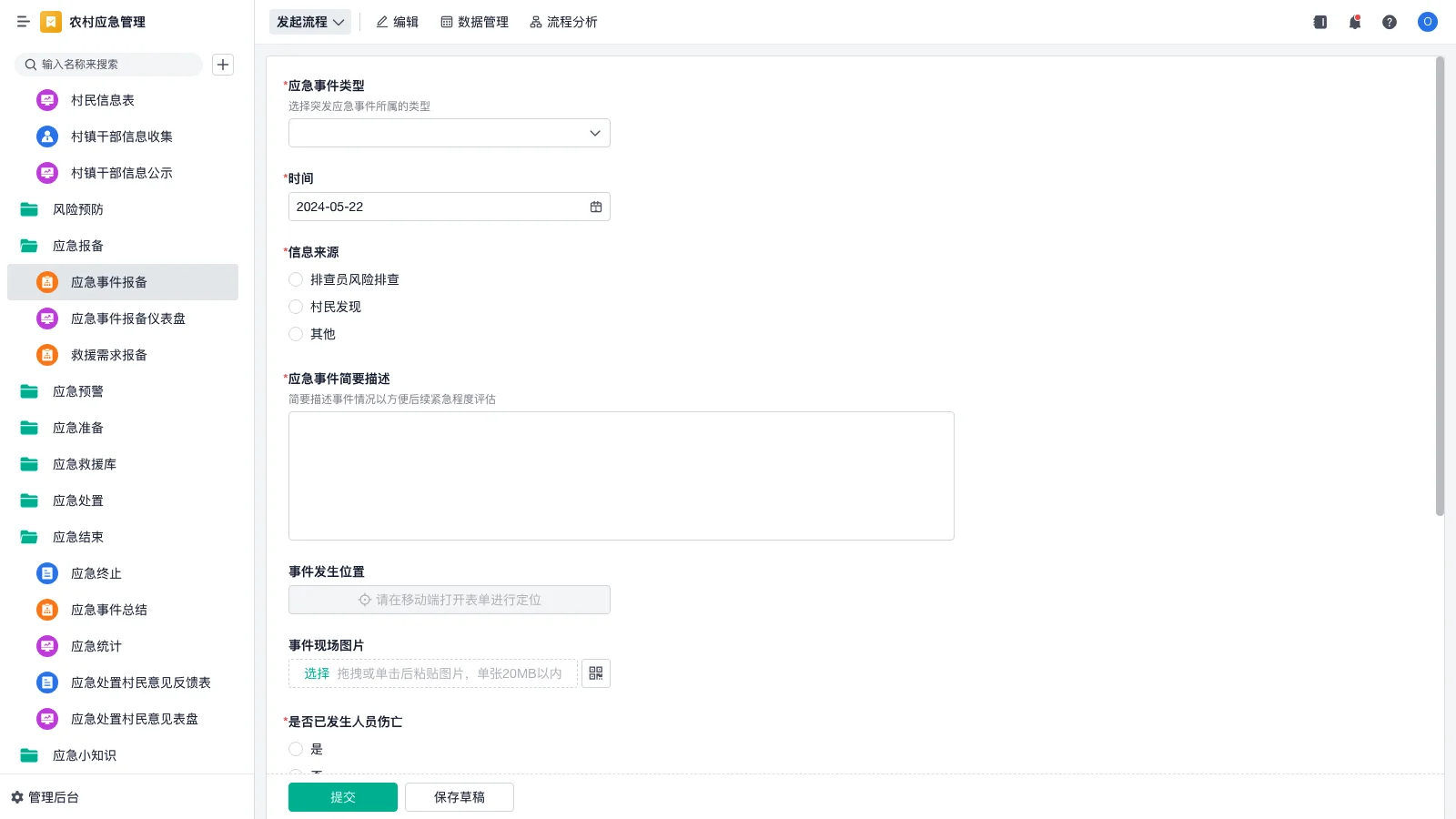Open 数据管理 in top toolbar
The height and width of the screenshot is (819, 1456).
(475, 22)
